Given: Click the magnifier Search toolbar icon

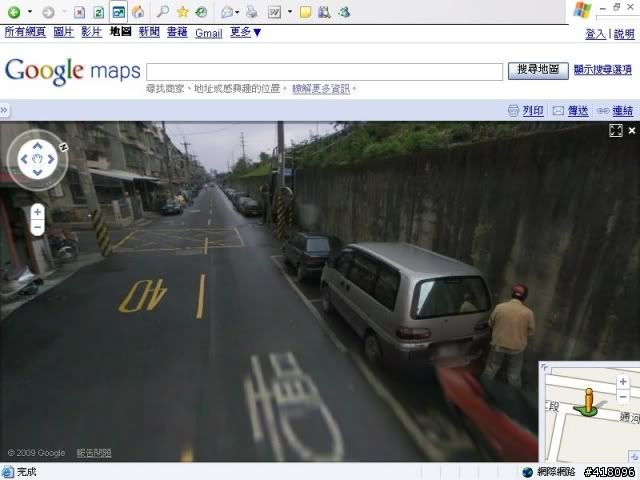Looking at the screenshot, I should [162, 12].
